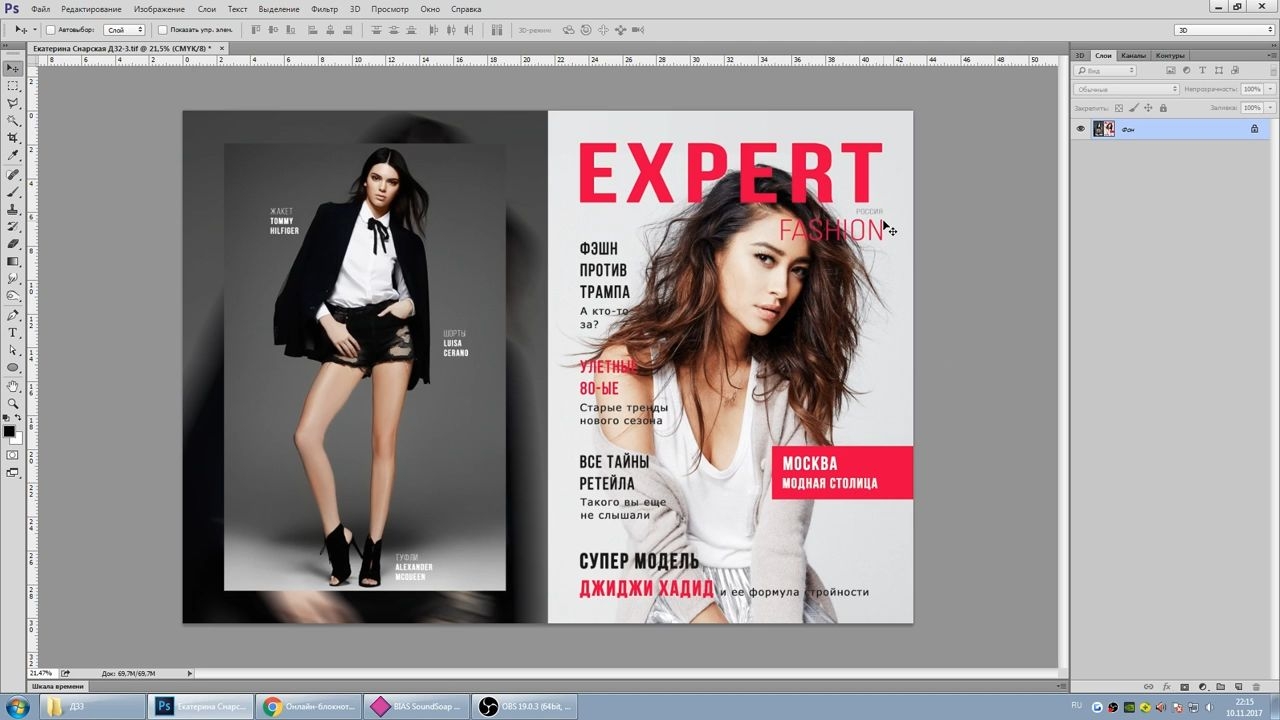Select the Pen tool
This screenshot has width=1280, height=720.
(x=13, y=315)
